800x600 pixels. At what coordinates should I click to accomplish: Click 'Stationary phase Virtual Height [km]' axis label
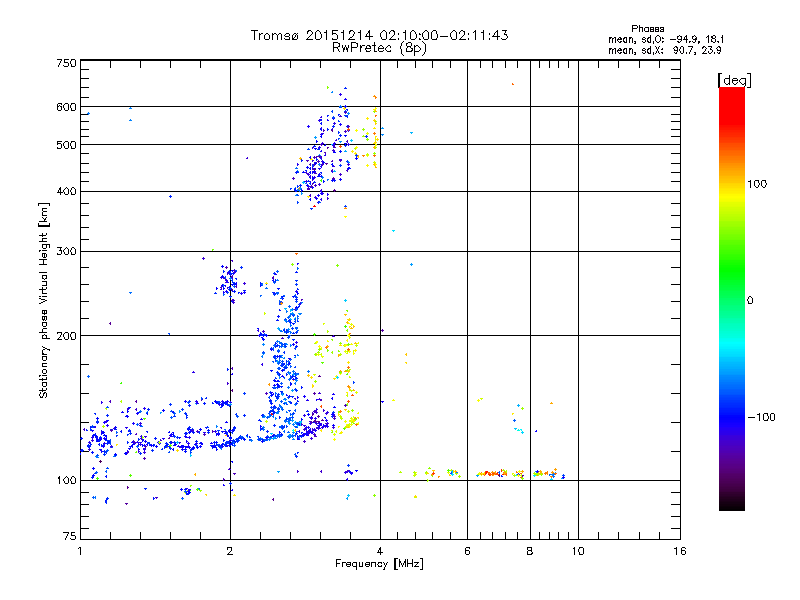point(44,301)
